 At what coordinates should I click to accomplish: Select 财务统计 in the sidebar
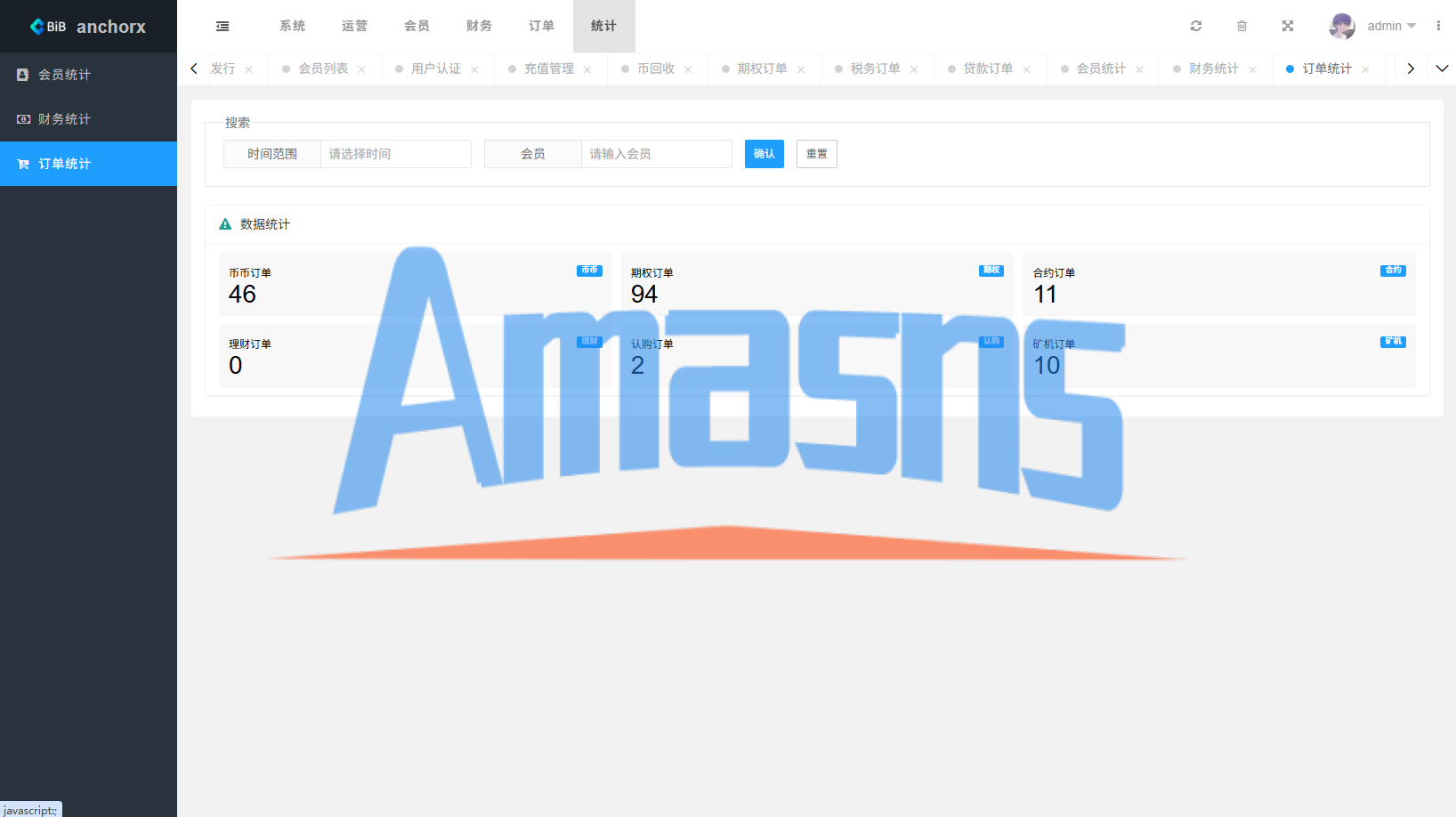pyautogui.click(x=88, y=119)
